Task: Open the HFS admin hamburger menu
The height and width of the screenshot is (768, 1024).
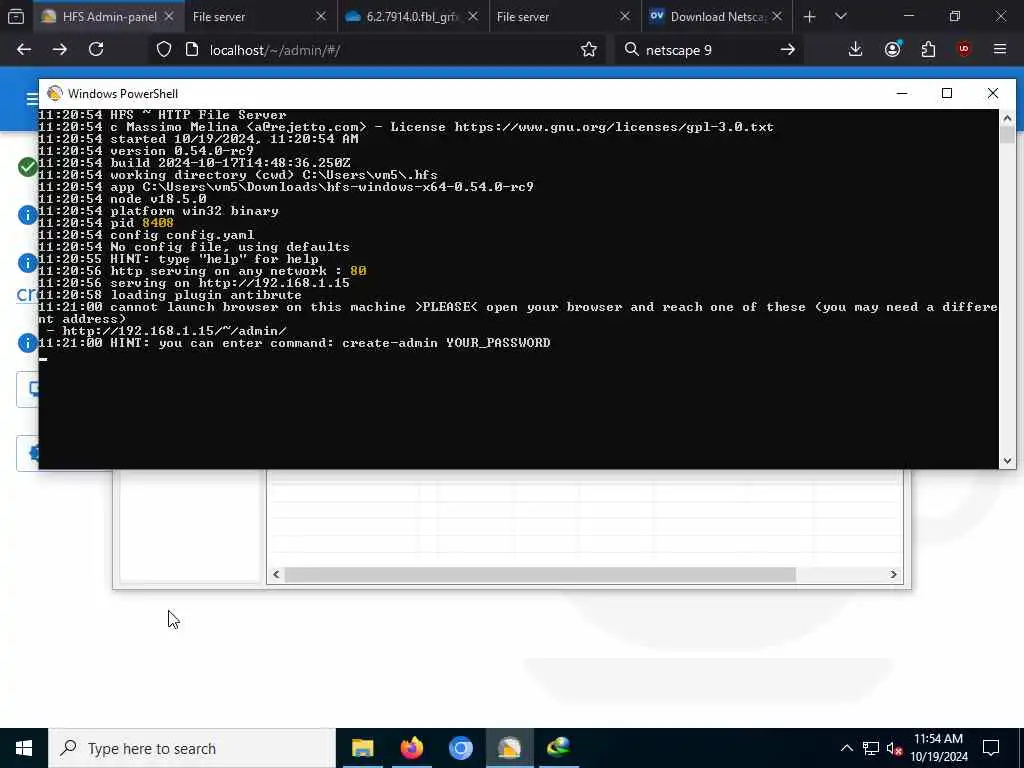Action: (x=31, y=99)
